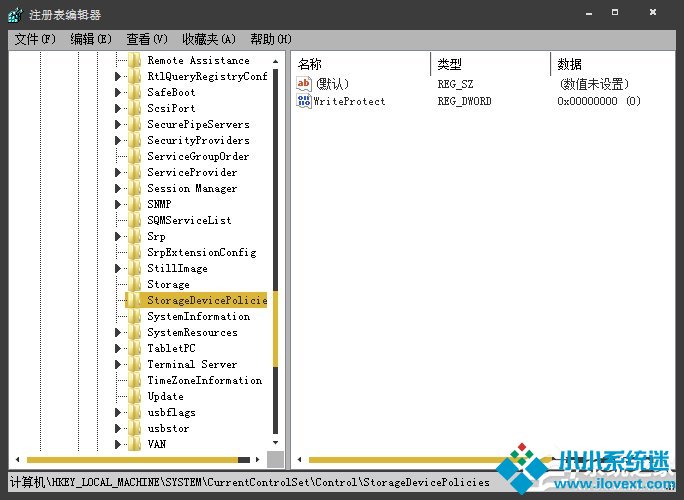684x500 pixels.
Task: Click the SafeBoot folder icon
Action: point(135,92)
